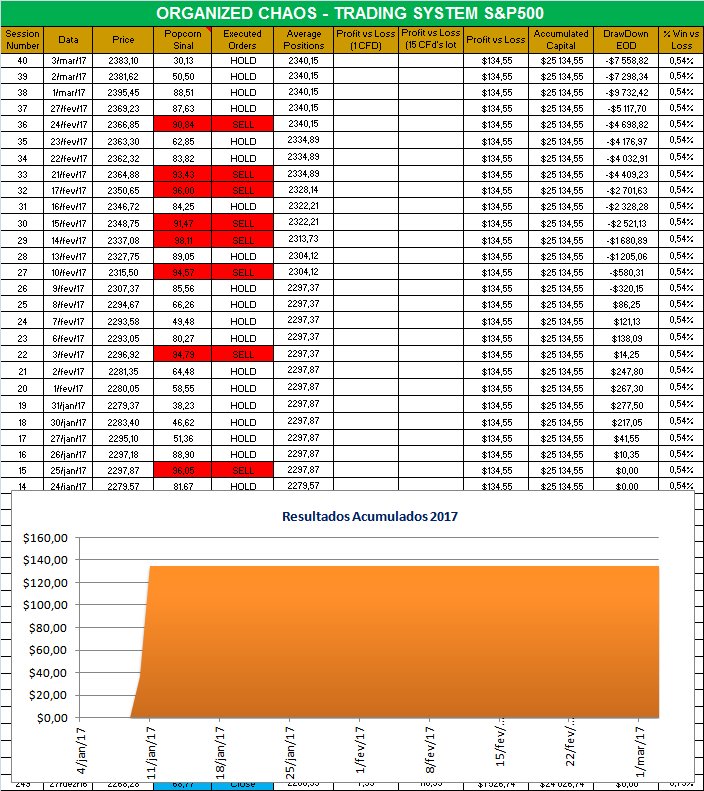Click the DrawDown EOD header
704x791 pixels.
(626, 39)
